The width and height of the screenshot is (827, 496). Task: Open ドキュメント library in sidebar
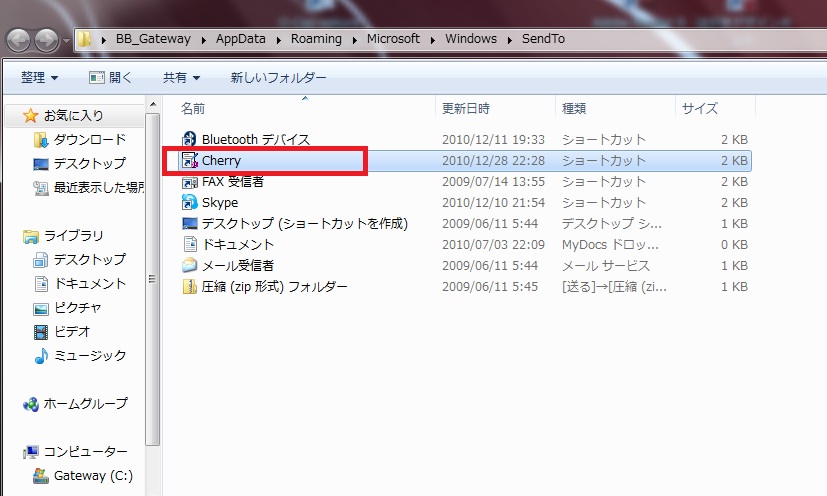pyautogui.click(x=90, y=283)
